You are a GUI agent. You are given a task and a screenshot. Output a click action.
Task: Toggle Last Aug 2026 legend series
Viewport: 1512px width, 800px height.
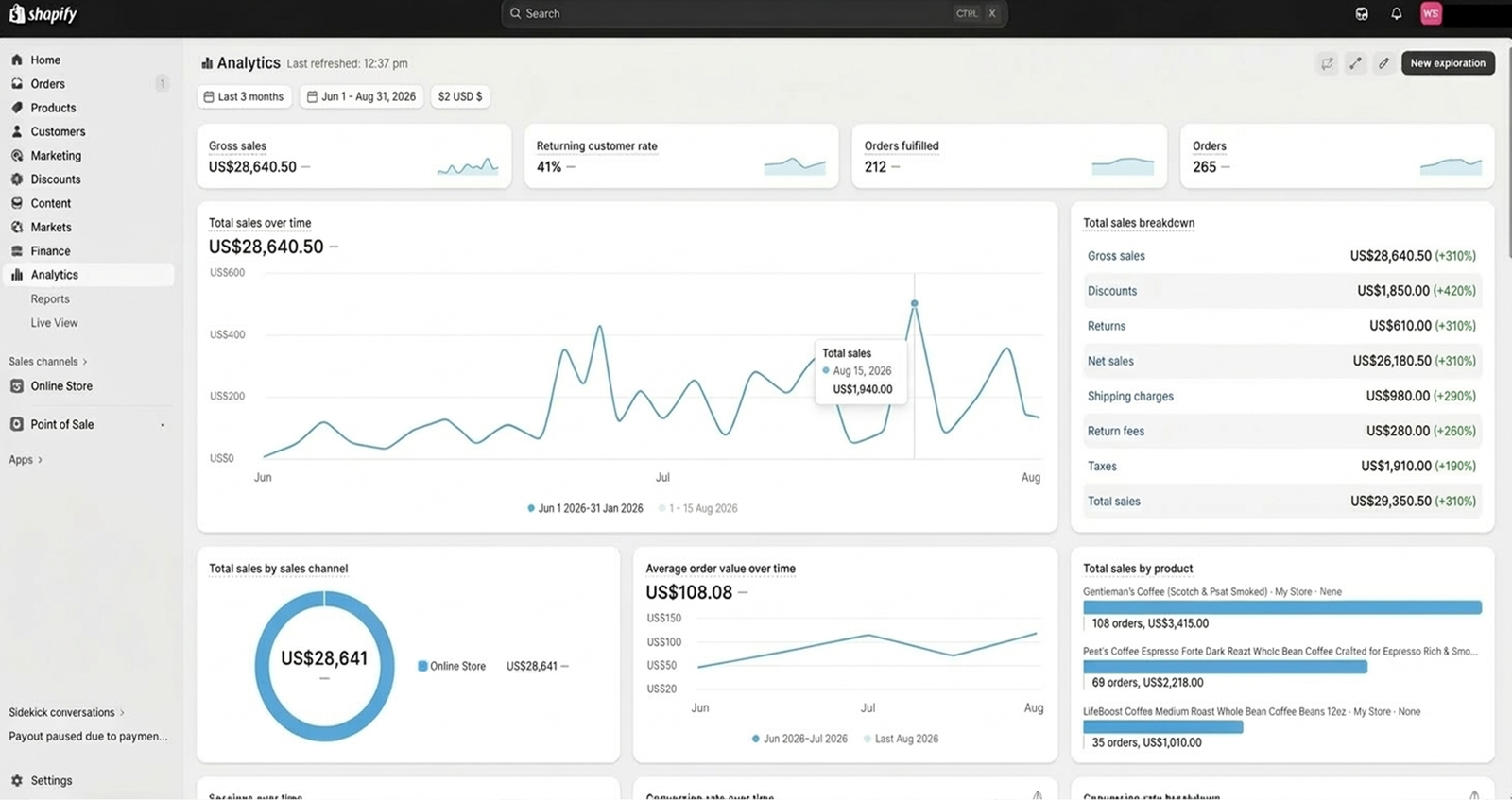[902, 739]
